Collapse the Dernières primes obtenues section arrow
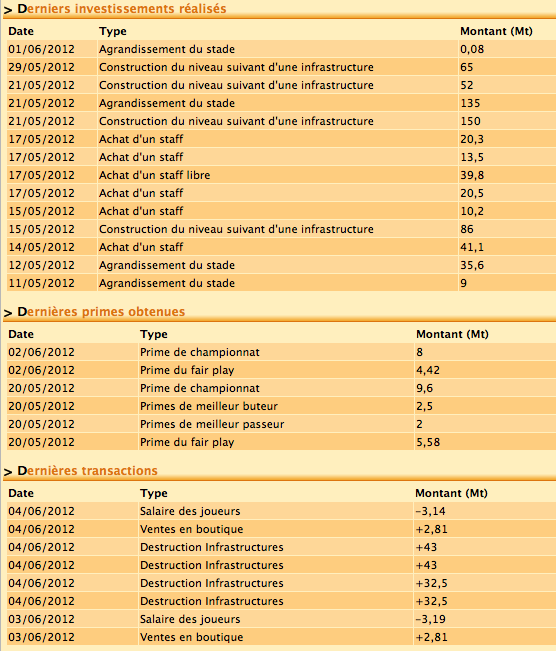556x651 pixels. pos(8,313)
